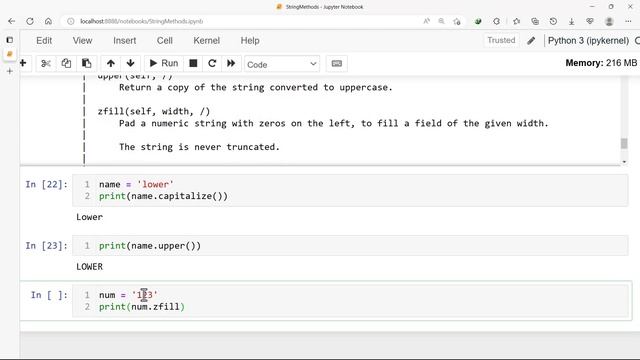Select the In [22] code cell
Screen dimensions: 640x360
click(x=350, y=190)
